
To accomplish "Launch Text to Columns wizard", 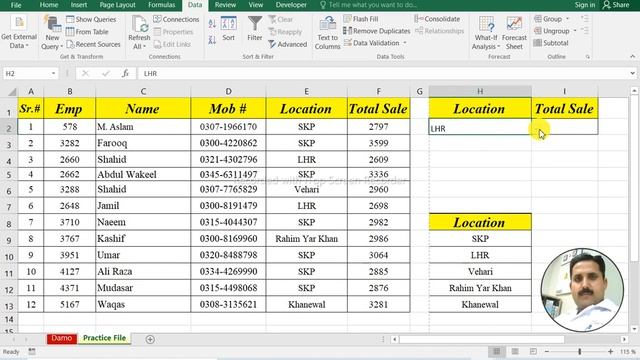I will [327, 33].
